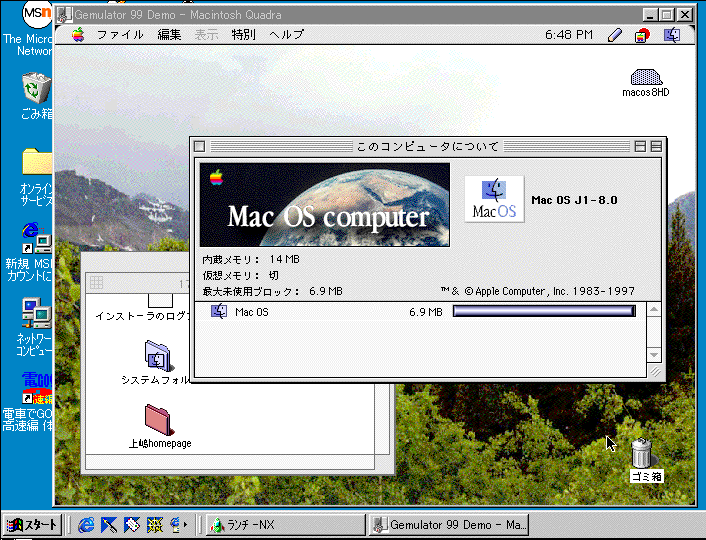Click the 6:48 PM menu bar clock

click(x=569, y=35)
